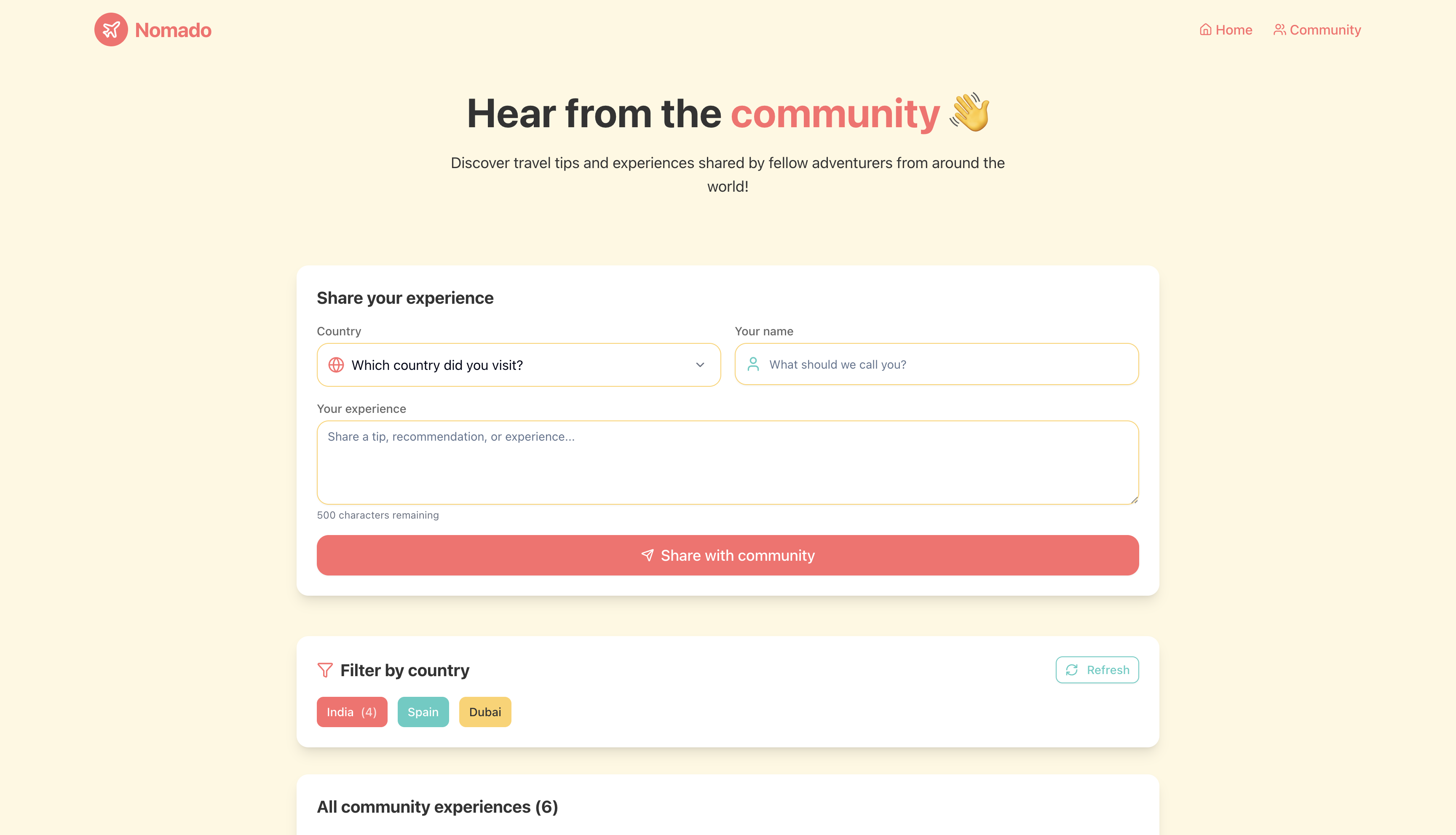Click the circular arrows refresh icon
The image size is (1456, 835).
(x=1071, y=670)
